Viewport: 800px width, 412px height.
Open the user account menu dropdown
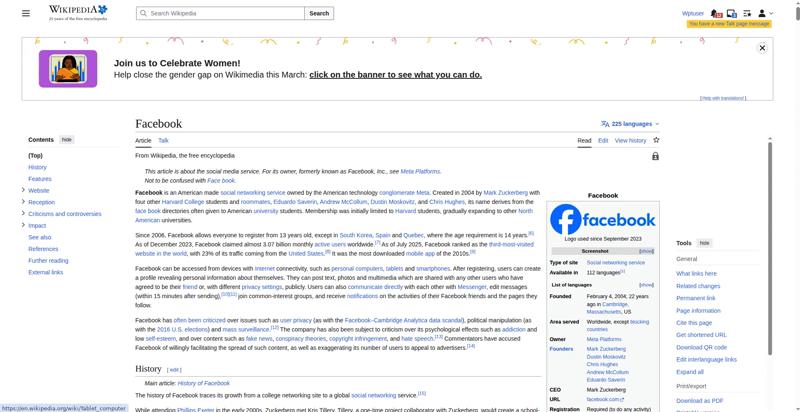pyautogui.click(x=765, y=13)
